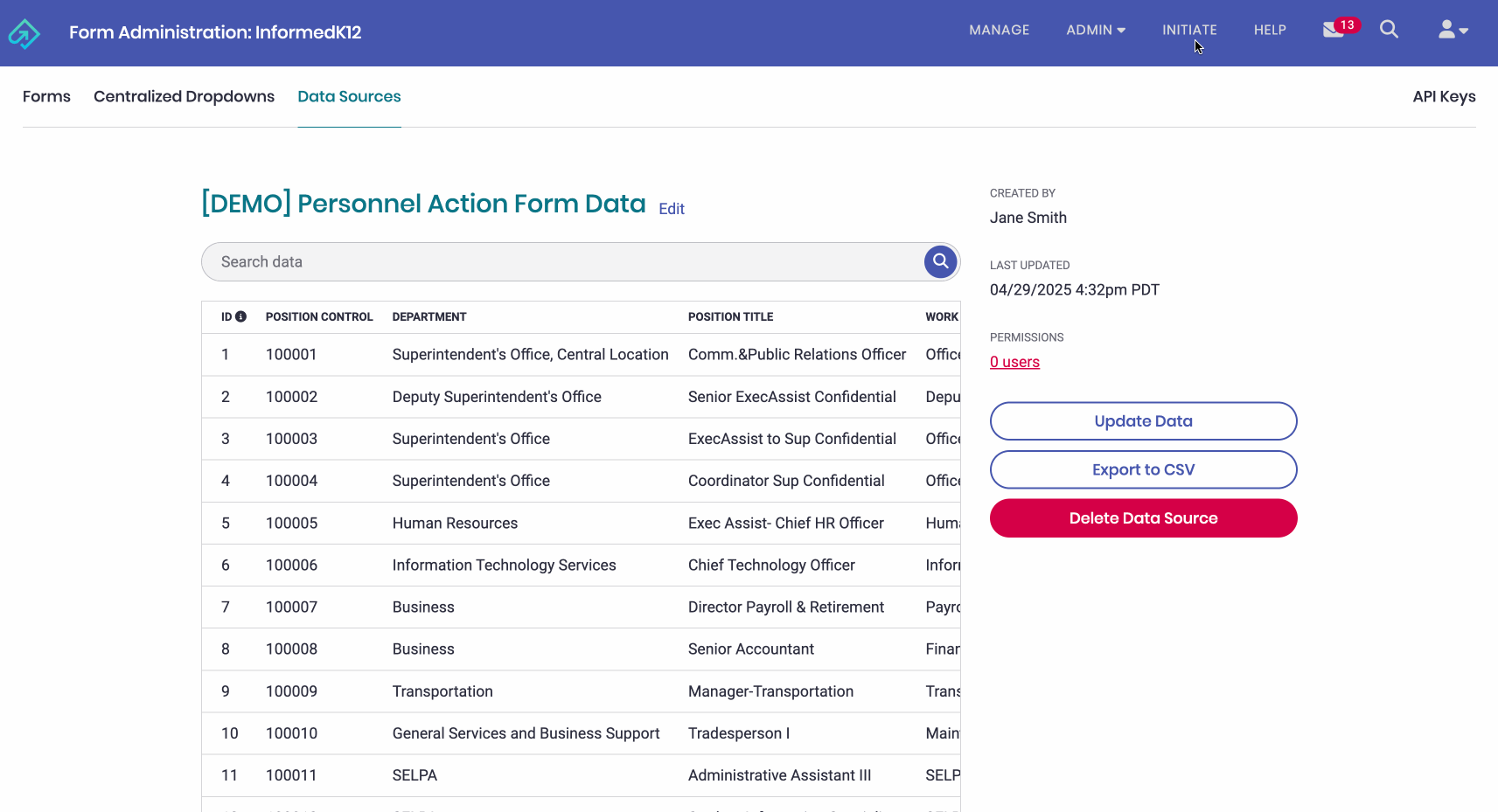Select Superintendent's Office, Central Location cell
This screenshot has height=812, width=1498.
click(530, 355)
